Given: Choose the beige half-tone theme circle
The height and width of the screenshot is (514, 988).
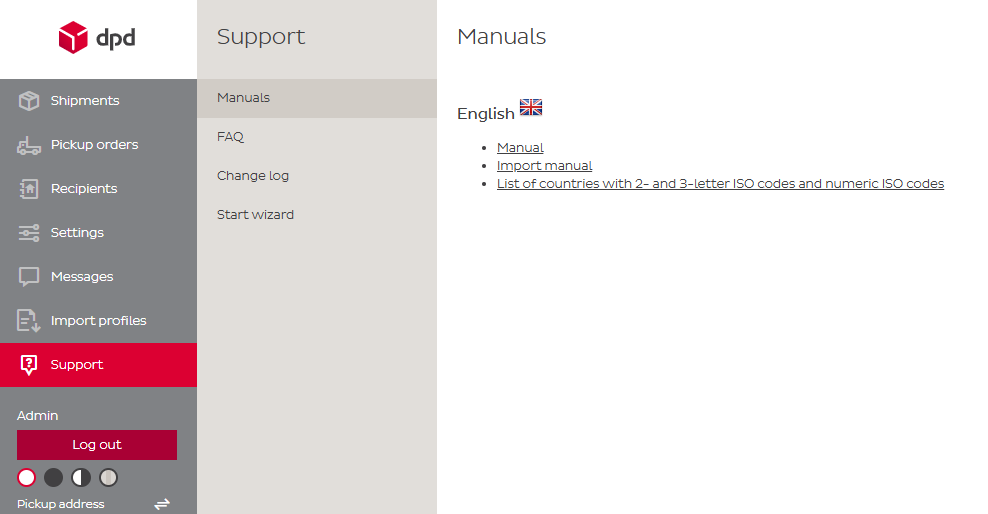Looking at the screenshot, I should tap(108, 478).
